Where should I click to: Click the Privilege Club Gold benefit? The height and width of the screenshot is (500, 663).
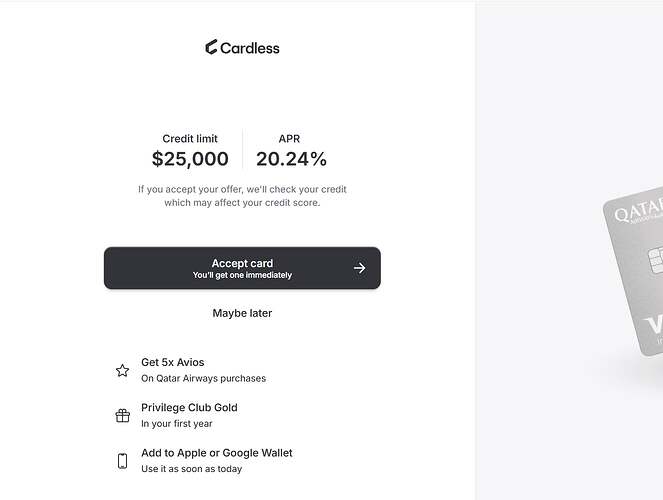(x=177, y=415)
